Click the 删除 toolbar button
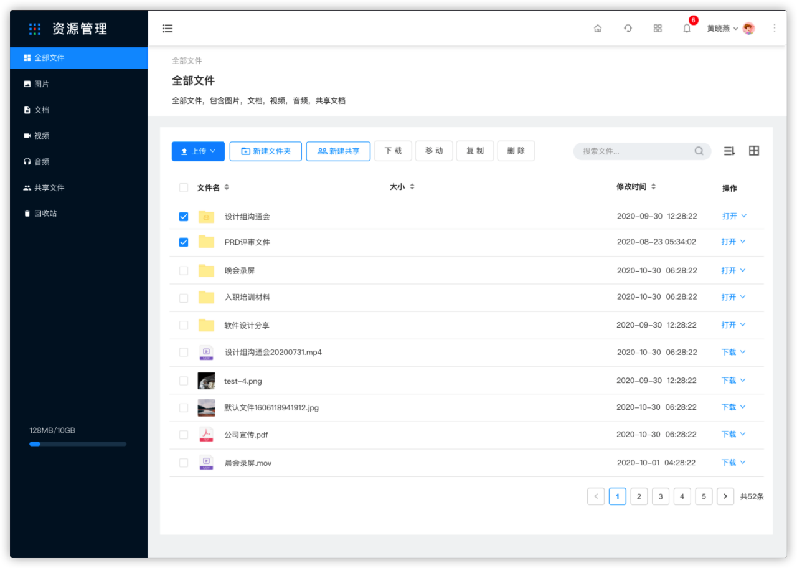The height and width of the screenshot is (568, 798). [x=516, y=151]
